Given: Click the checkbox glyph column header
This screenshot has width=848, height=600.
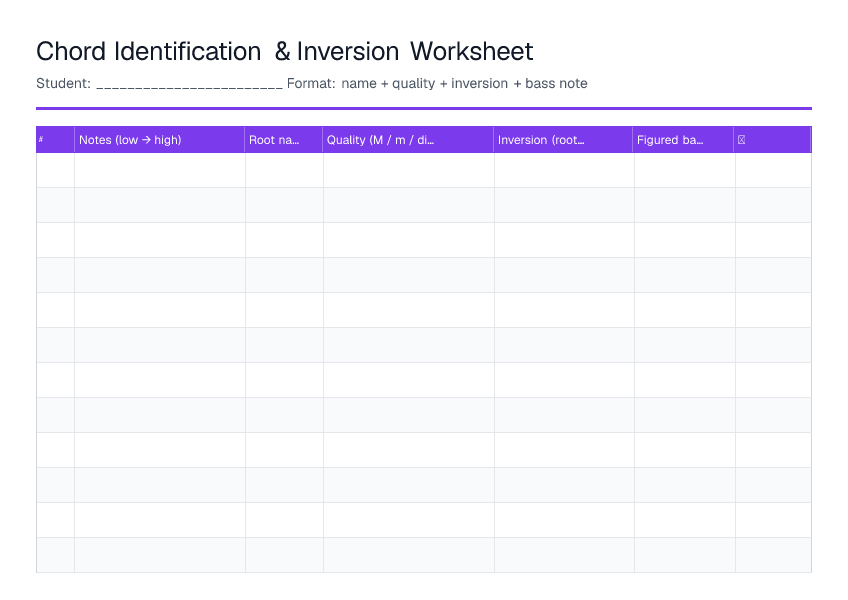Looking at the screenshot, I should click(x=773, y=140).
